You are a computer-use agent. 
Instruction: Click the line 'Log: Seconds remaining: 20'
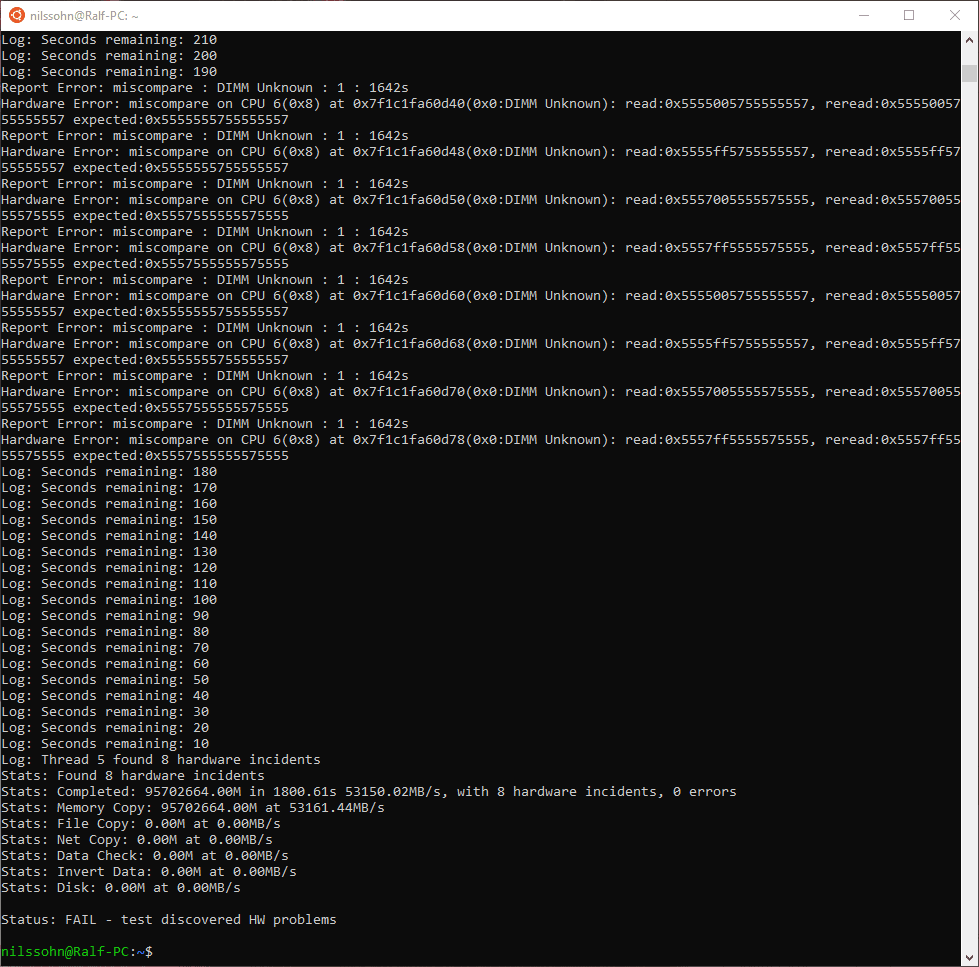(105, 729)
